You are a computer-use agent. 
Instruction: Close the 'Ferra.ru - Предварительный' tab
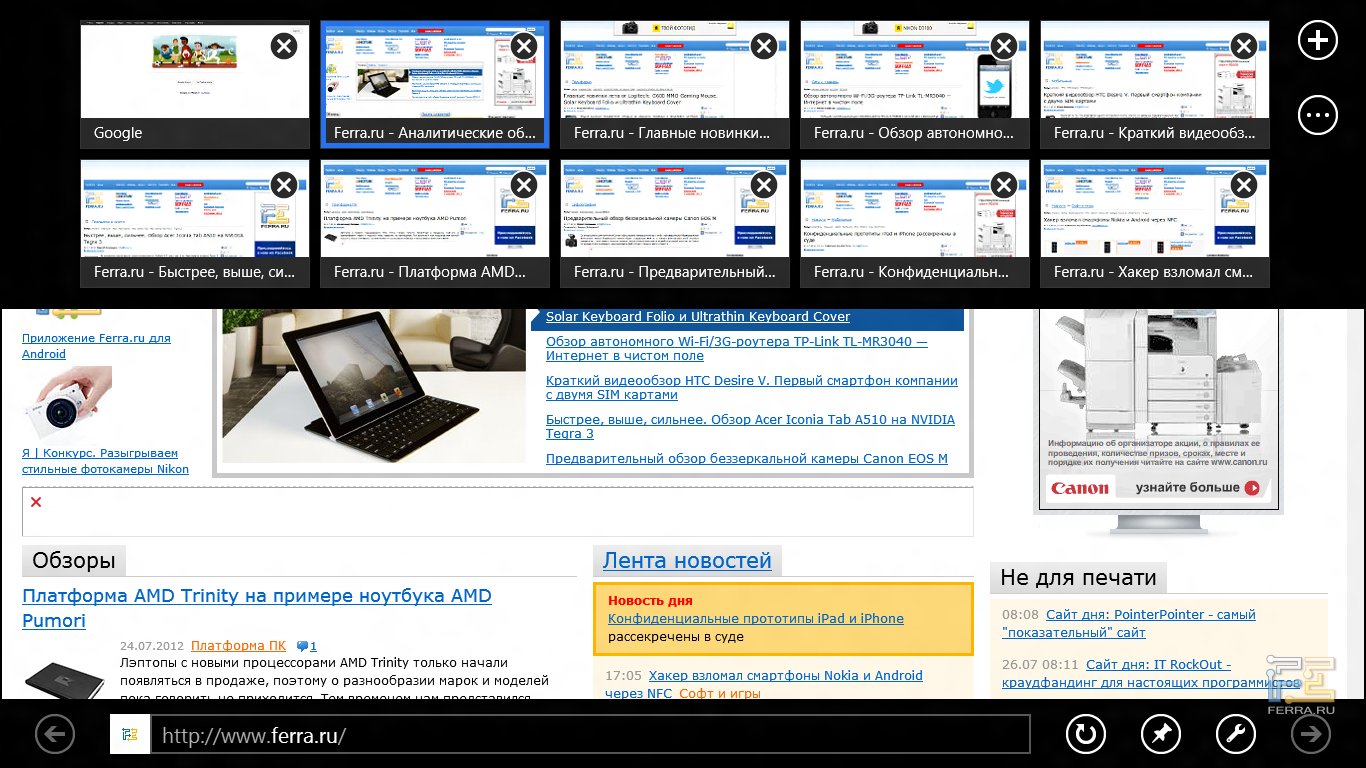[764, 185]
